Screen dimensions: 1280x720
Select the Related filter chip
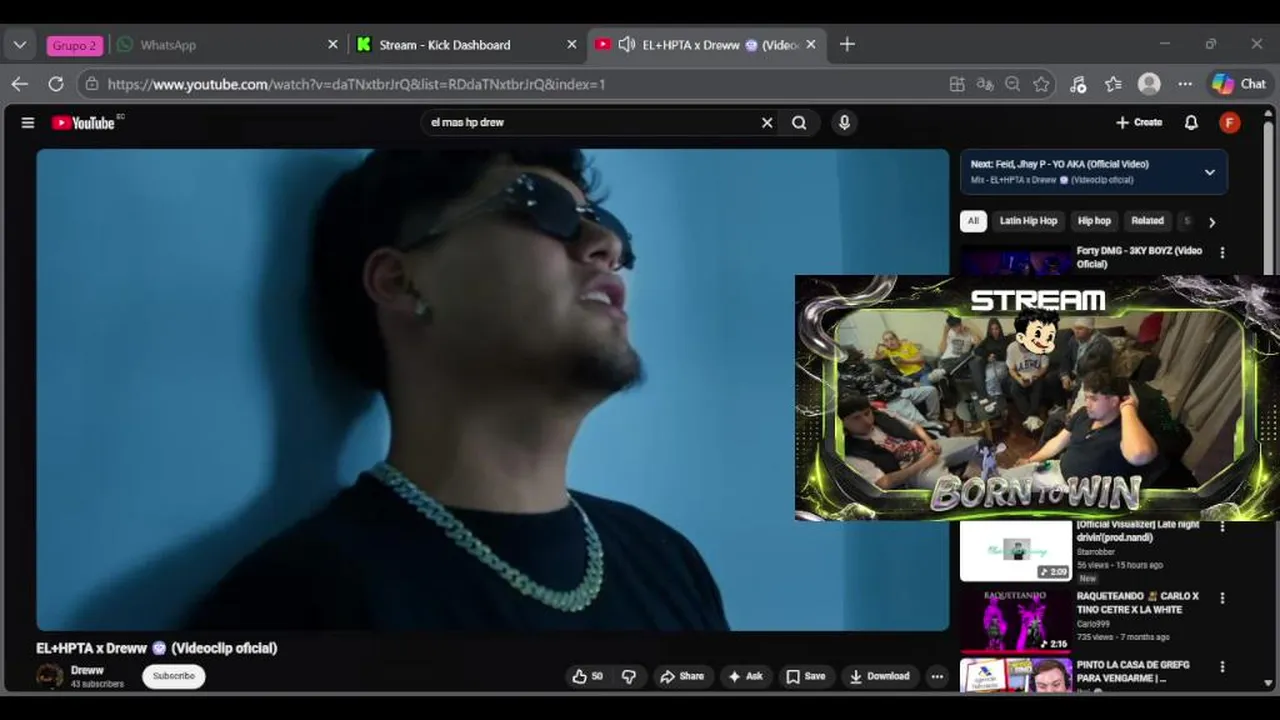coord(1147,221)
